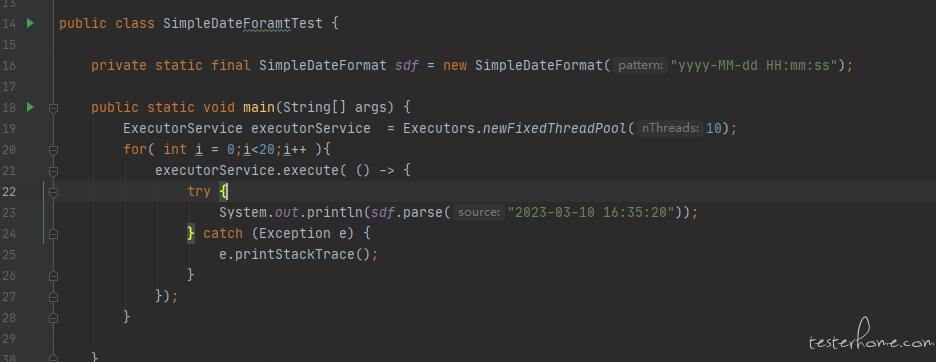Click the printStackTrace method call
Screen dimensions: 936x362
pyautogui.click(x=295, y=254)
